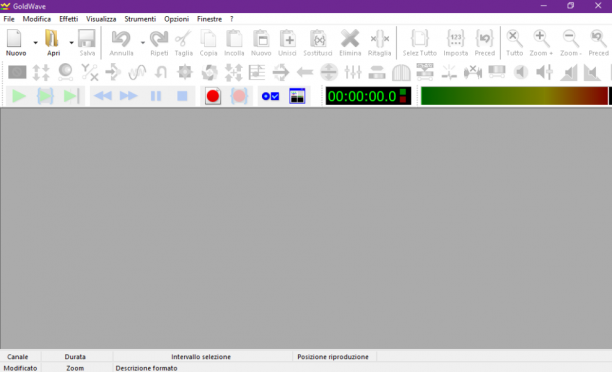Click the Tutto zoom-all magnifier

coord(514,43)
